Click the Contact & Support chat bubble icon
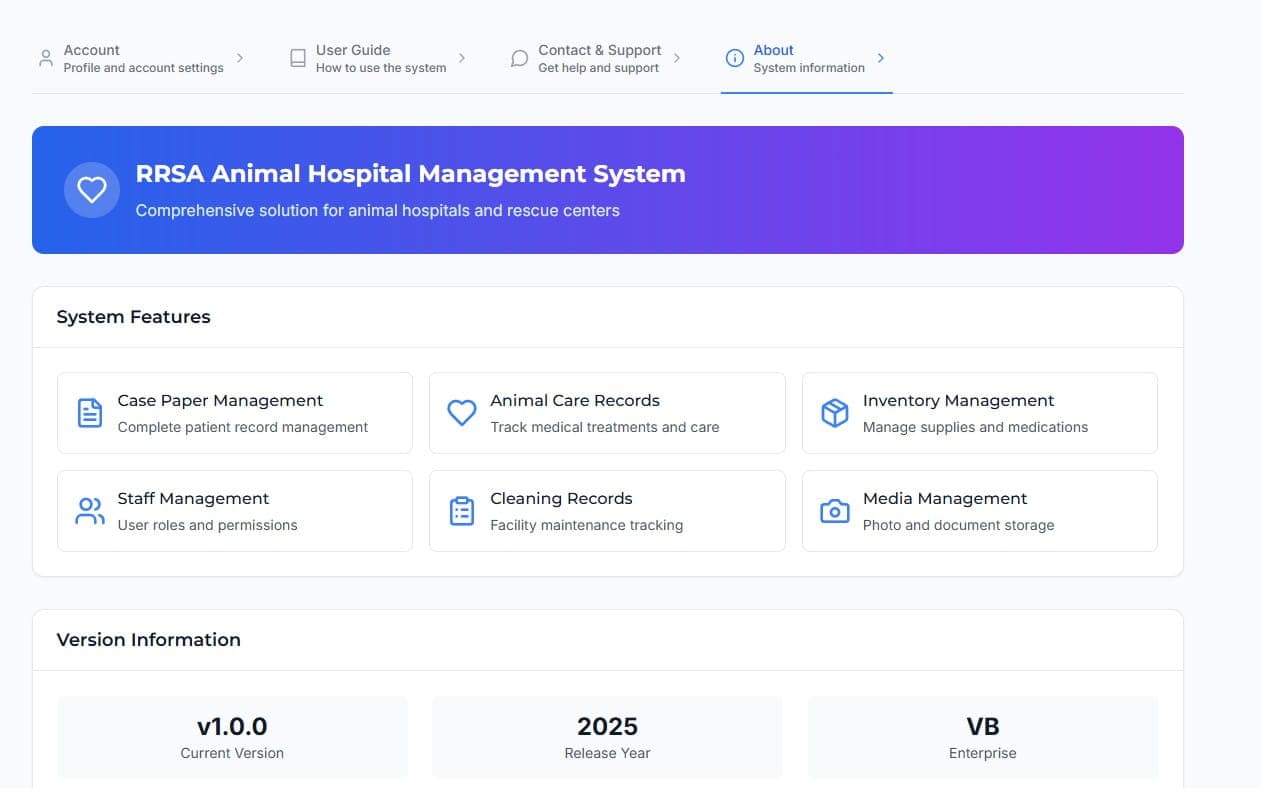1261x788 pixels. 519,58
